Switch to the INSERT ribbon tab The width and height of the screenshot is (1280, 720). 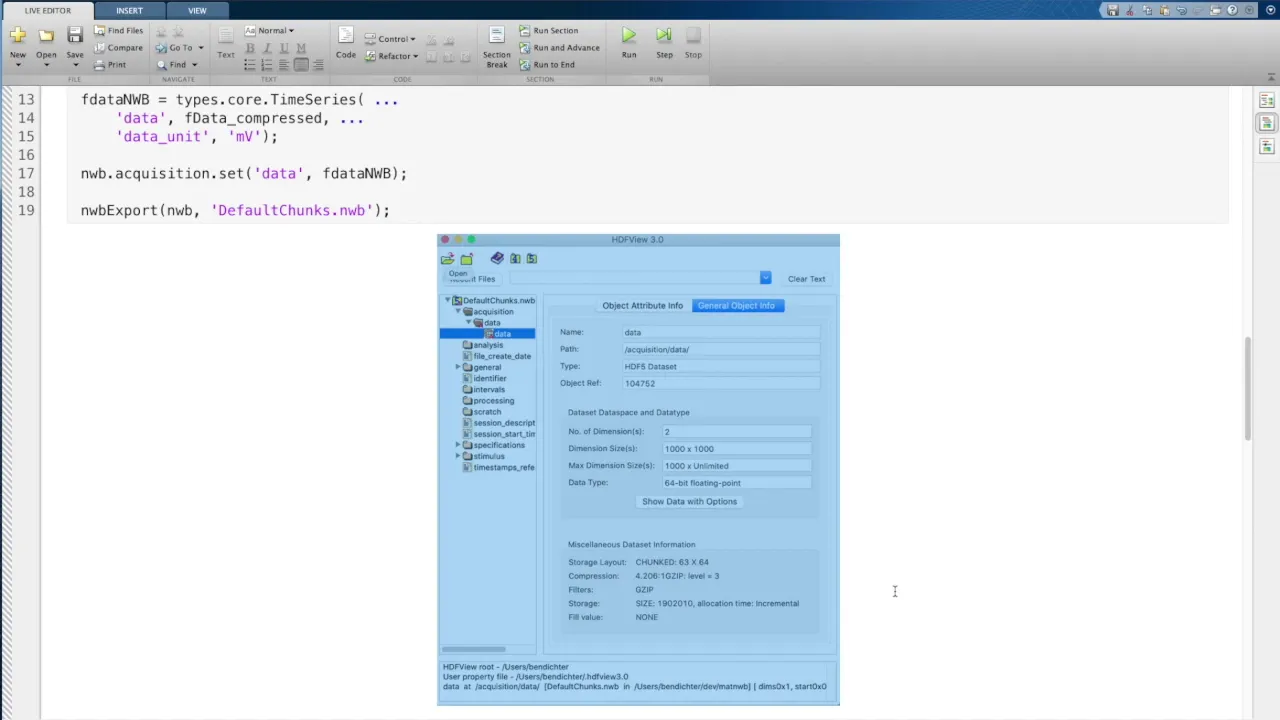point(129,10)
